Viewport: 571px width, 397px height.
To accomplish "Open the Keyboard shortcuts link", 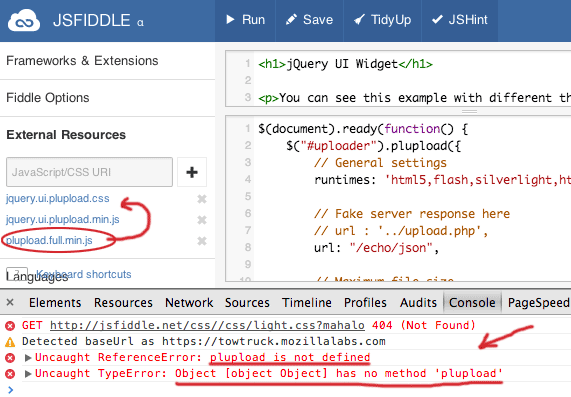I will 84,274.
